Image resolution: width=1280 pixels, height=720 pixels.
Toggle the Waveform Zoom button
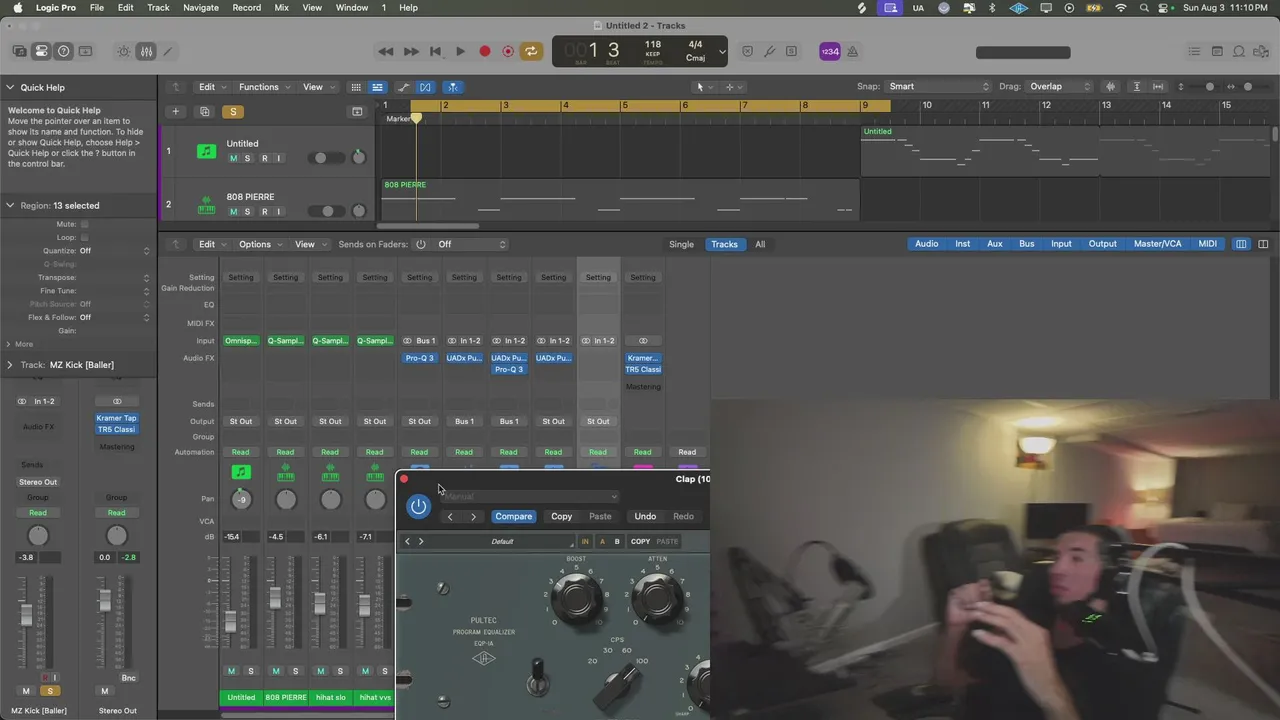[1110, 87]
